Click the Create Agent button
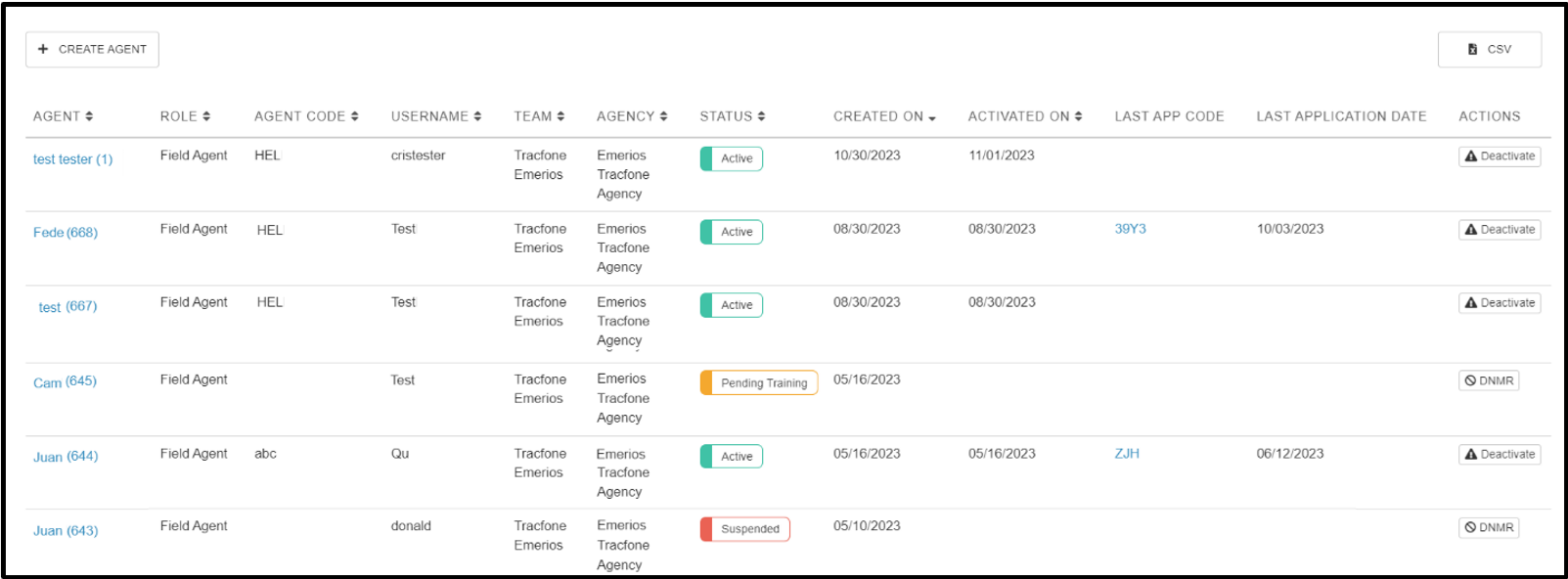 [x=92, y=49]
